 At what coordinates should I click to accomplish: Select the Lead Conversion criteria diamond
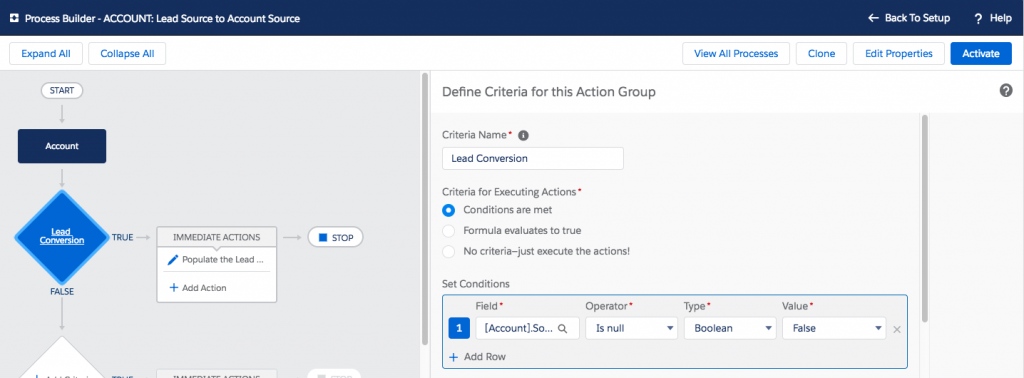(x=62, y=236)
